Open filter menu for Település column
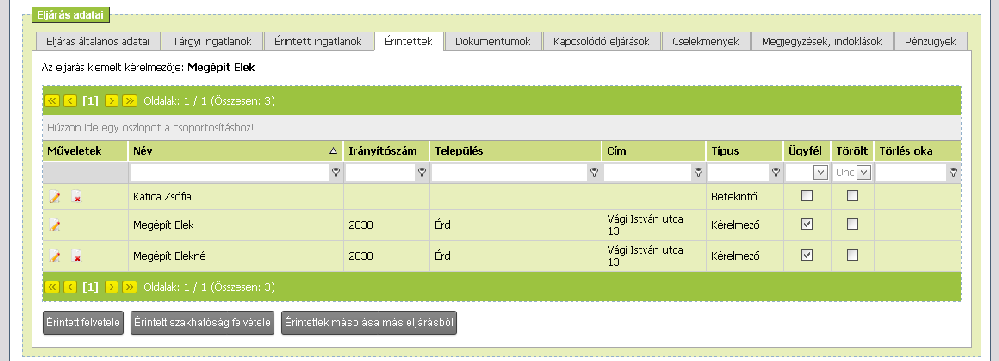Viewport: 999px width, 361px height. pos(594,173)
